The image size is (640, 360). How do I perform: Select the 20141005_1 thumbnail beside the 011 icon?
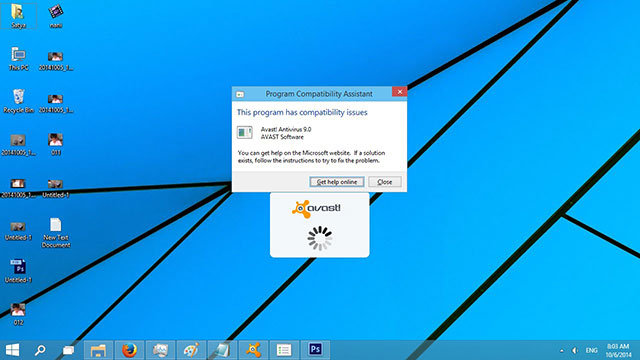18,145
